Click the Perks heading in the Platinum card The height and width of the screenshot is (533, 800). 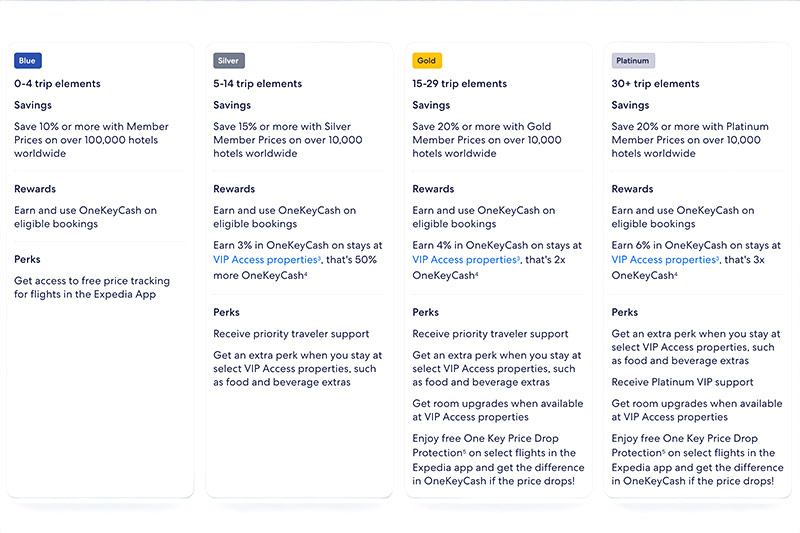click(x=625, y=312)
